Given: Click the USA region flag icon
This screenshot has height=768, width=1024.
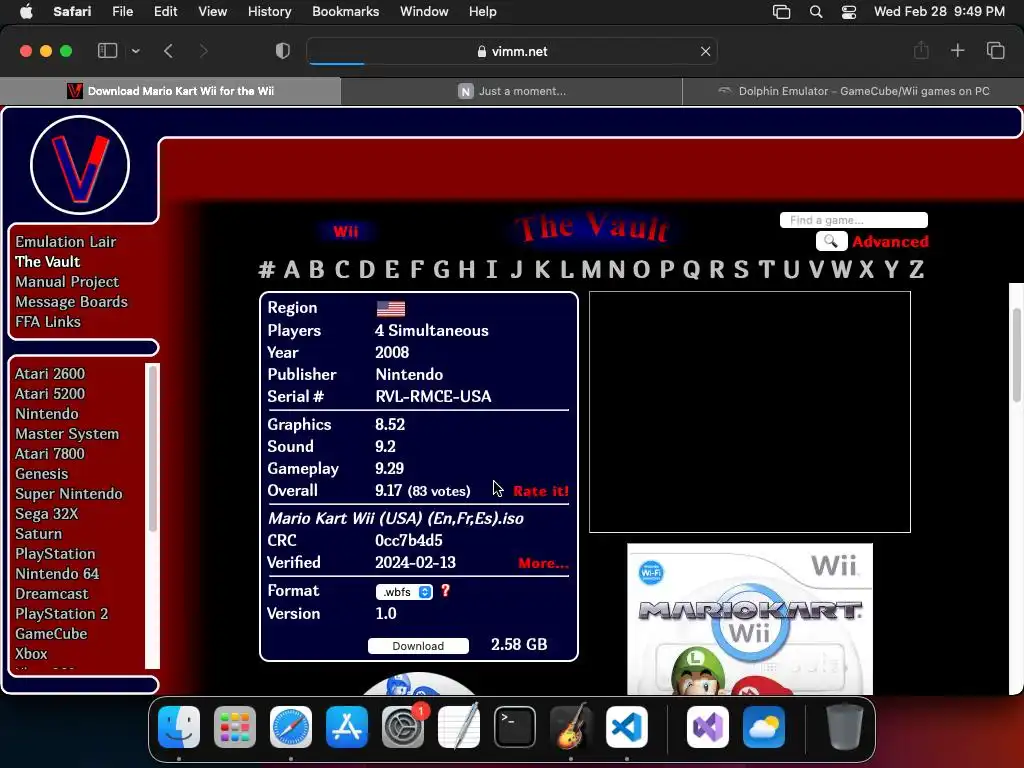Looking at the screenshot, I should (391, 308).
